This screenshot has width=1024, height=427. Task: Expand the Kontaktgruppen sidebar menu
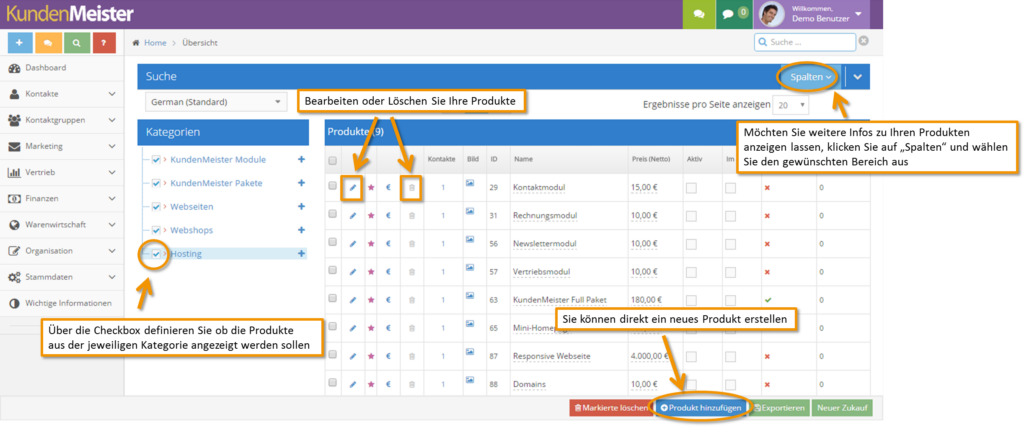[x=62, y=120]
